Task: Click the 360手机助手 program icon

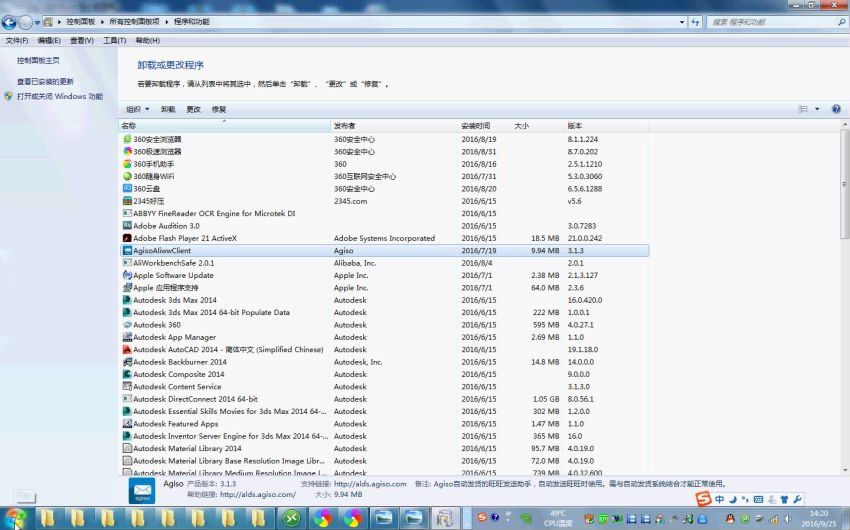Action: click(127, 164)
